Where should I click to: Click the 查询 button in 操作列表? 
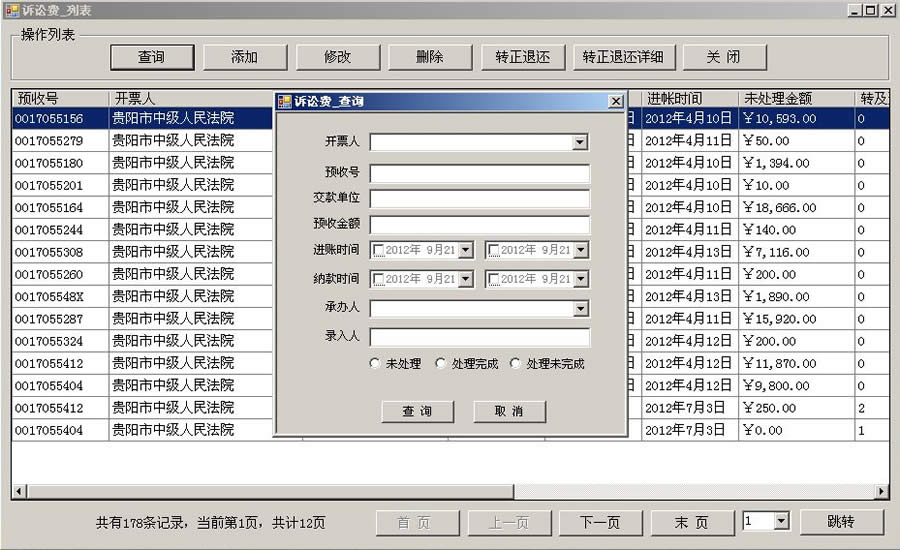(x=152, y=57)
